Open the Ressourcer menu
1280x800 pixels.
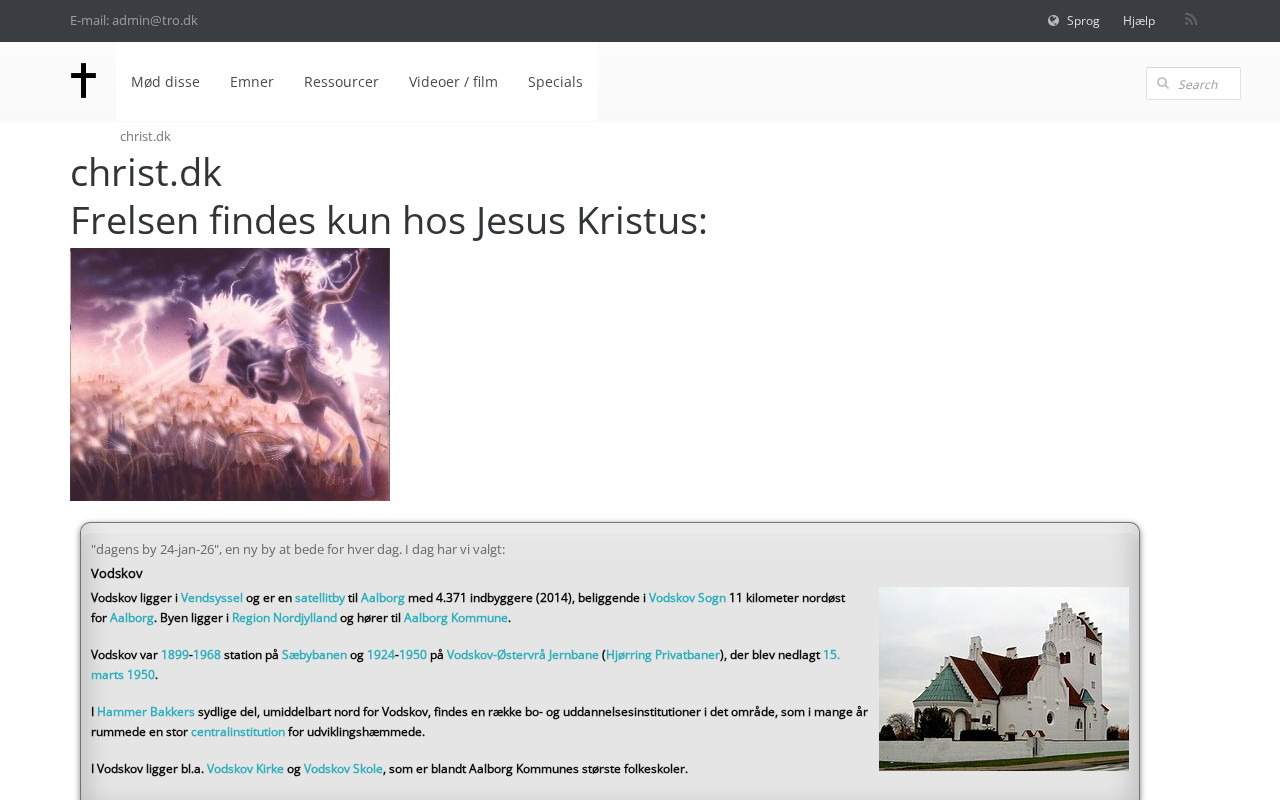click(x=341, y=82)
